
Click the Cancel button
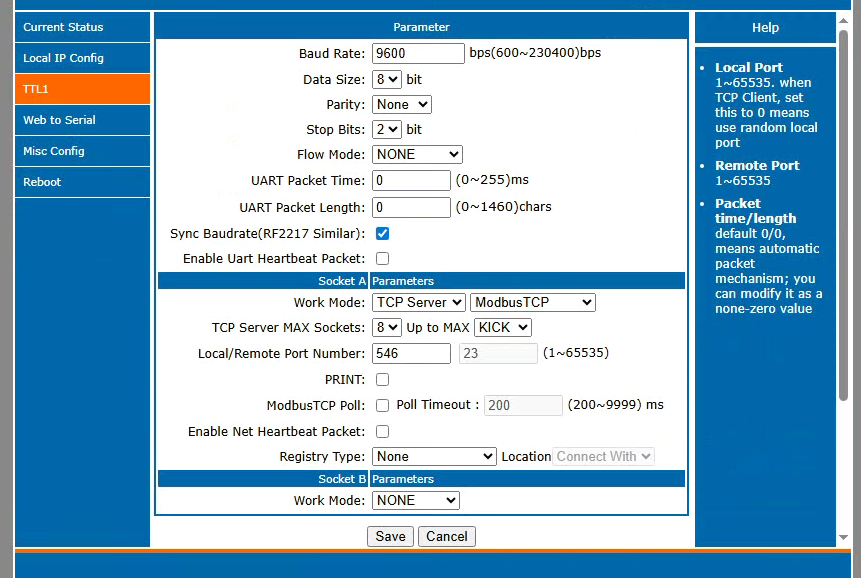pyautogui.click(x=446, y=536)
